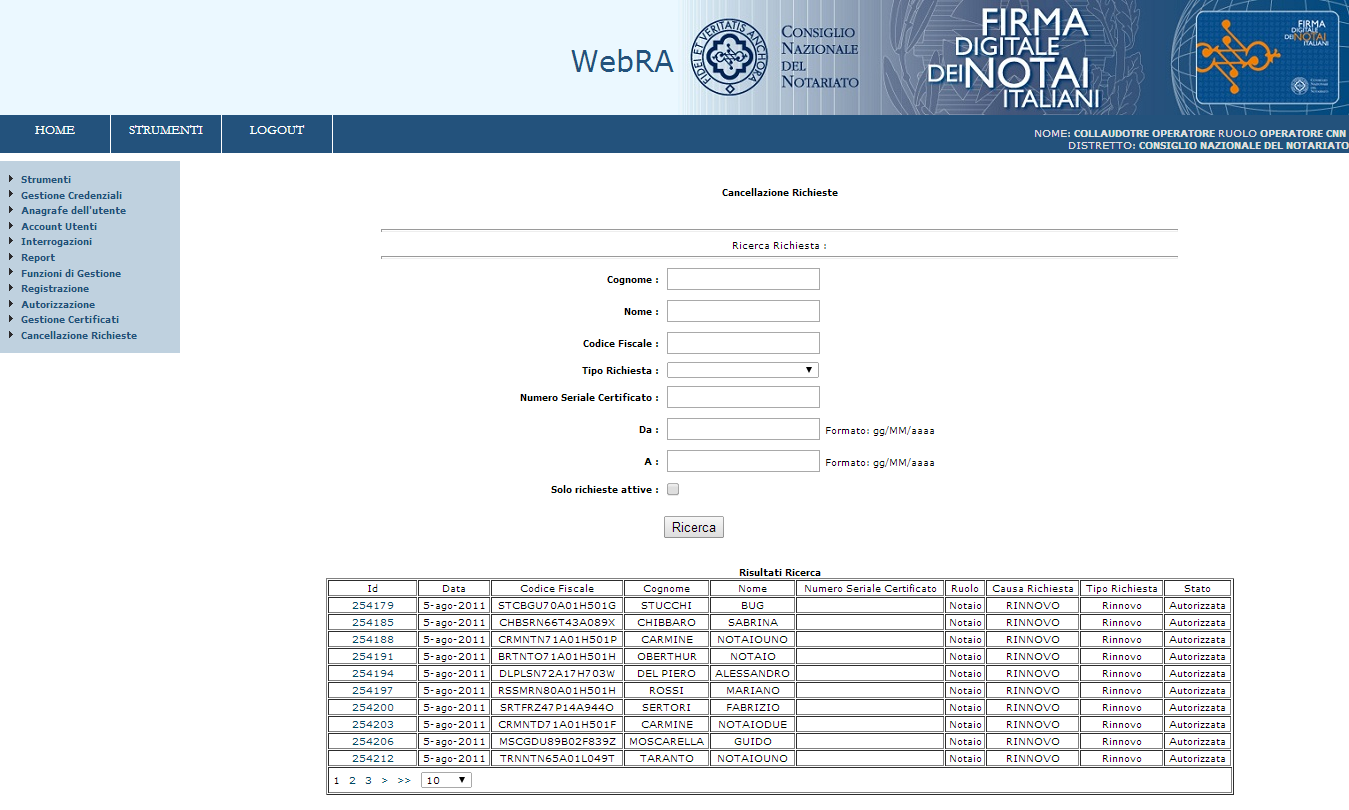Select request Id 254212
The height and width of the screenshot is (810, 1349).
click(373, 758)
